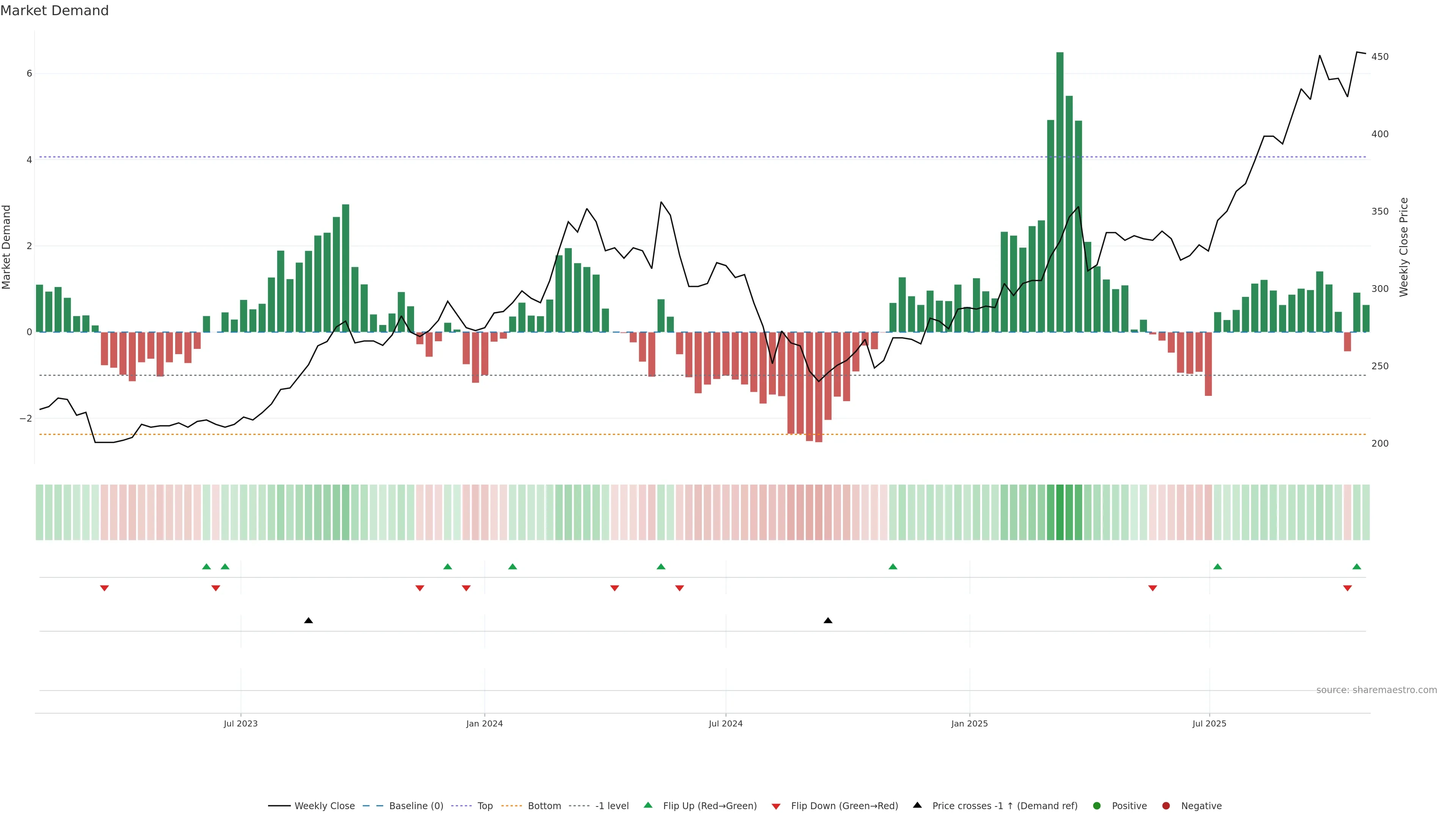Click the green Positive legend dot
The height and width of the screenshot is (819, 1456).
[1097, 806]
